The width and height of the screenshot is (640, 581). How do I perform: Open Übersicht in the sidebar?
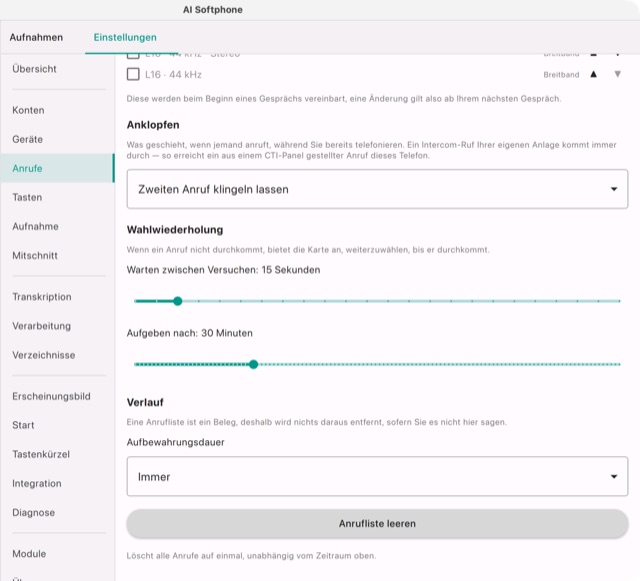point(57,69)
